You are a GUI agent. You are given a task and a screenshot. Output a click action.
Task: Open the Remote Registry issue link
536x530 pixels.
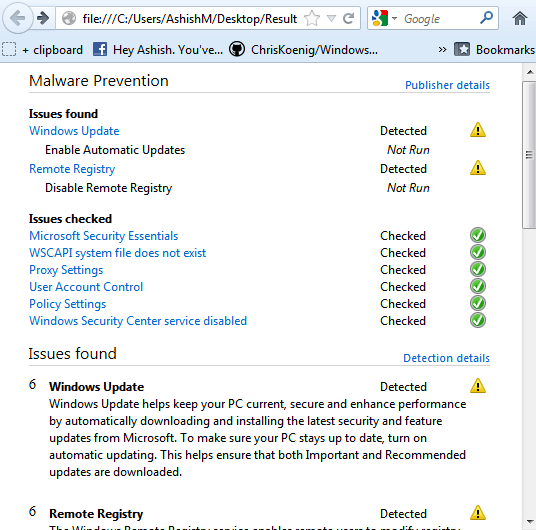click(x=72, y=169)
